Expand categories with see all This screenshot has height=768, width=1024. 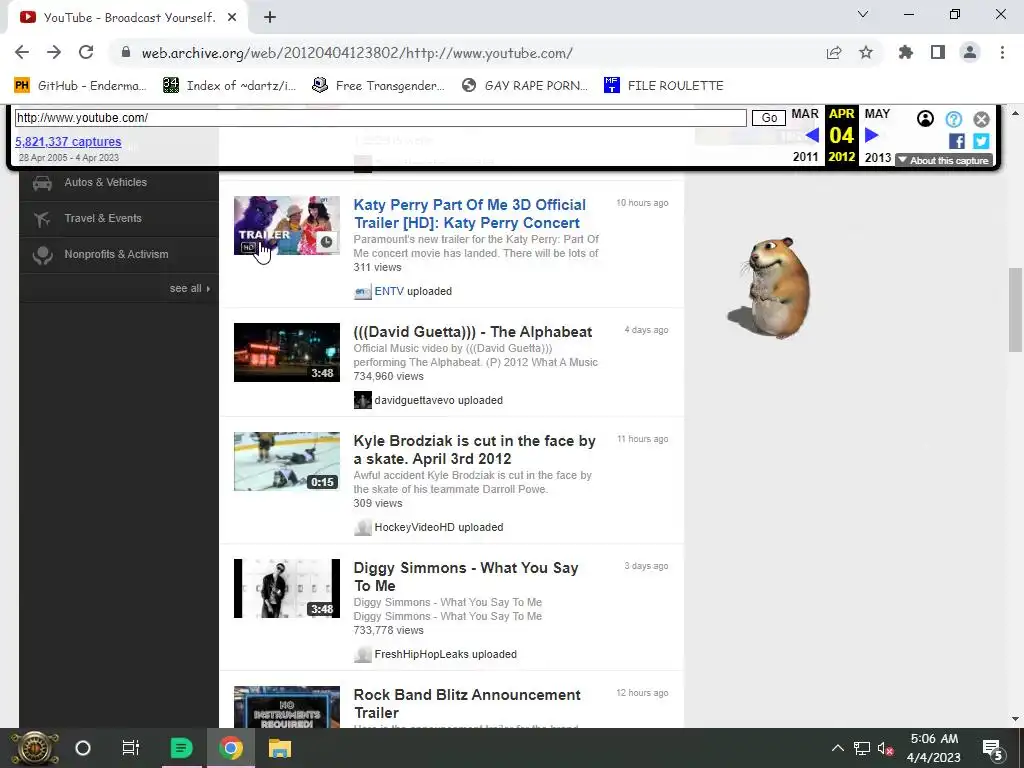coord(190,289)
